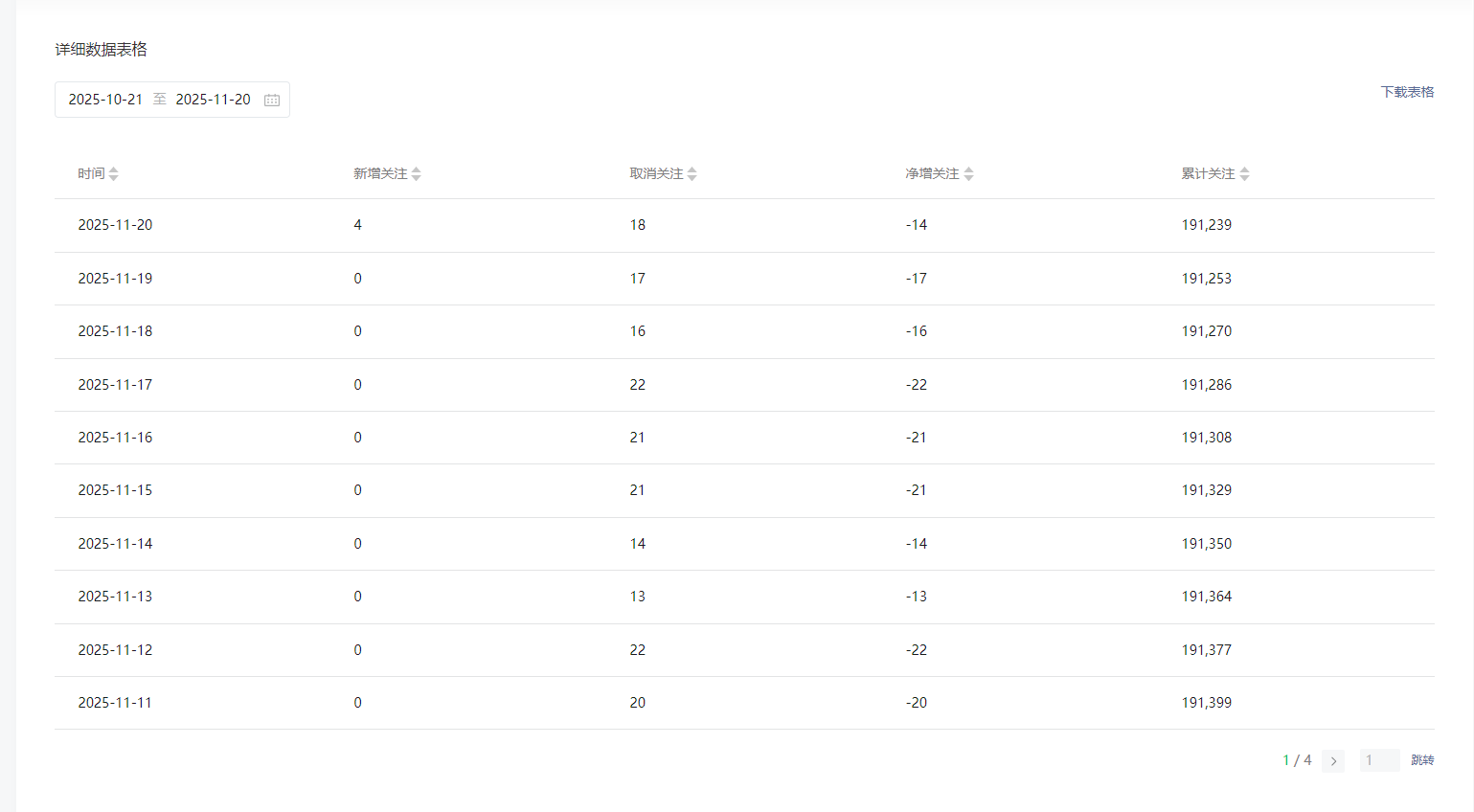Click cumulative value 191,399
Screen dimensions: 1474x812
point(1206,703)
